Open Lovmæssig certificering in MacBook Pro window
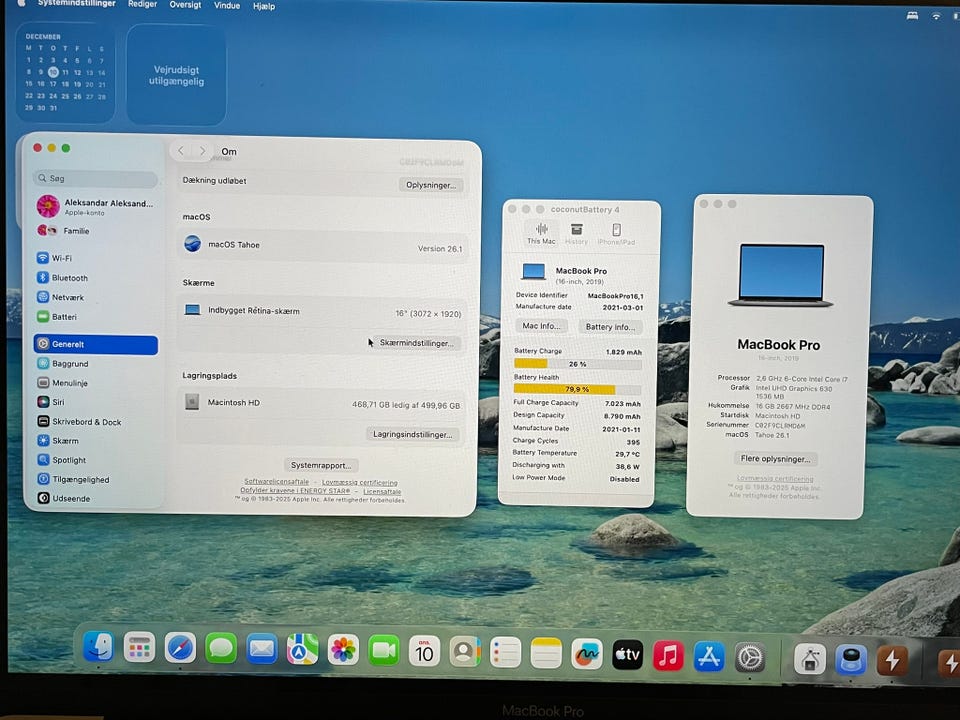 pos(775,479)
